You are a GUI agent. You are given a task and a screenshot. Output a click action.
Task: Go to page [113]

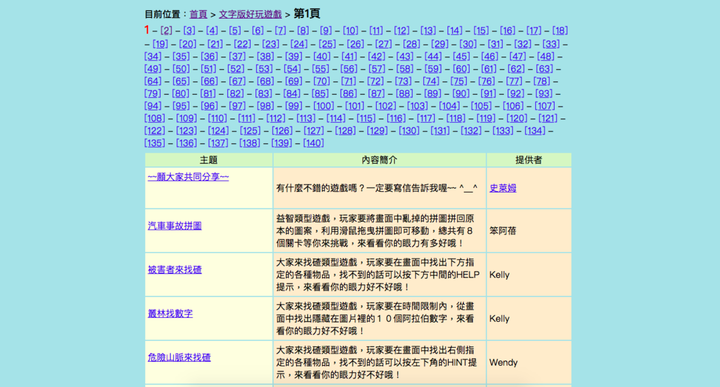pyautogui.click(x=306, y=118)
